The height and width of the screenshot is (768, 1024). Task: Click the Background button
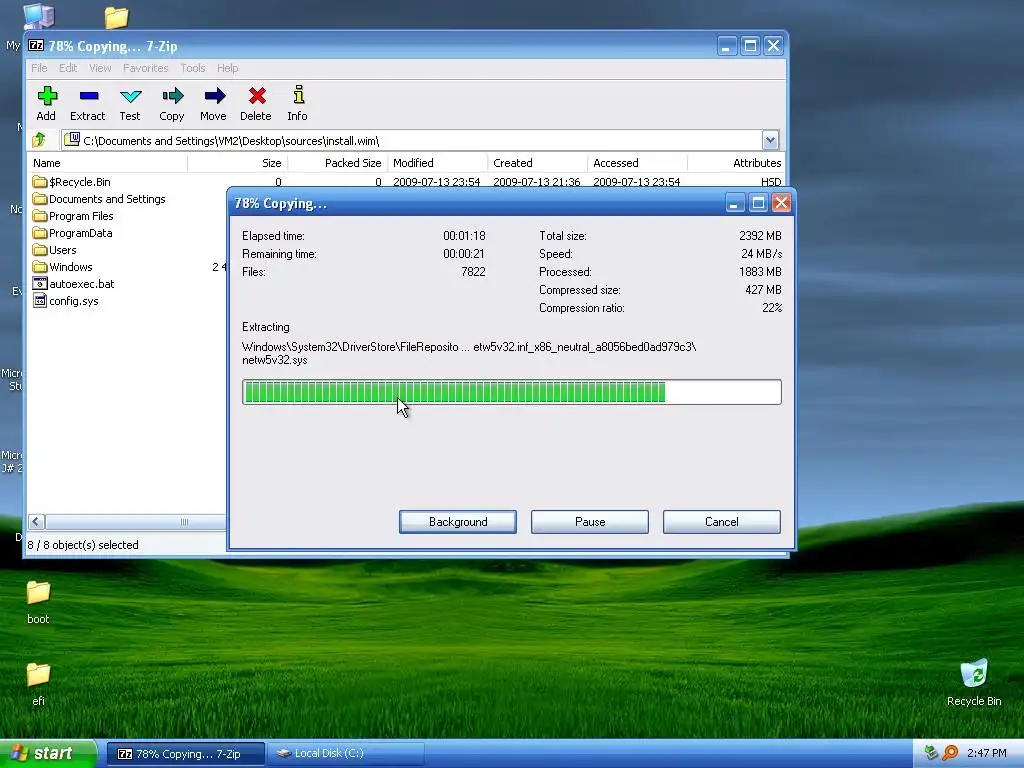(x=458, y=522)
